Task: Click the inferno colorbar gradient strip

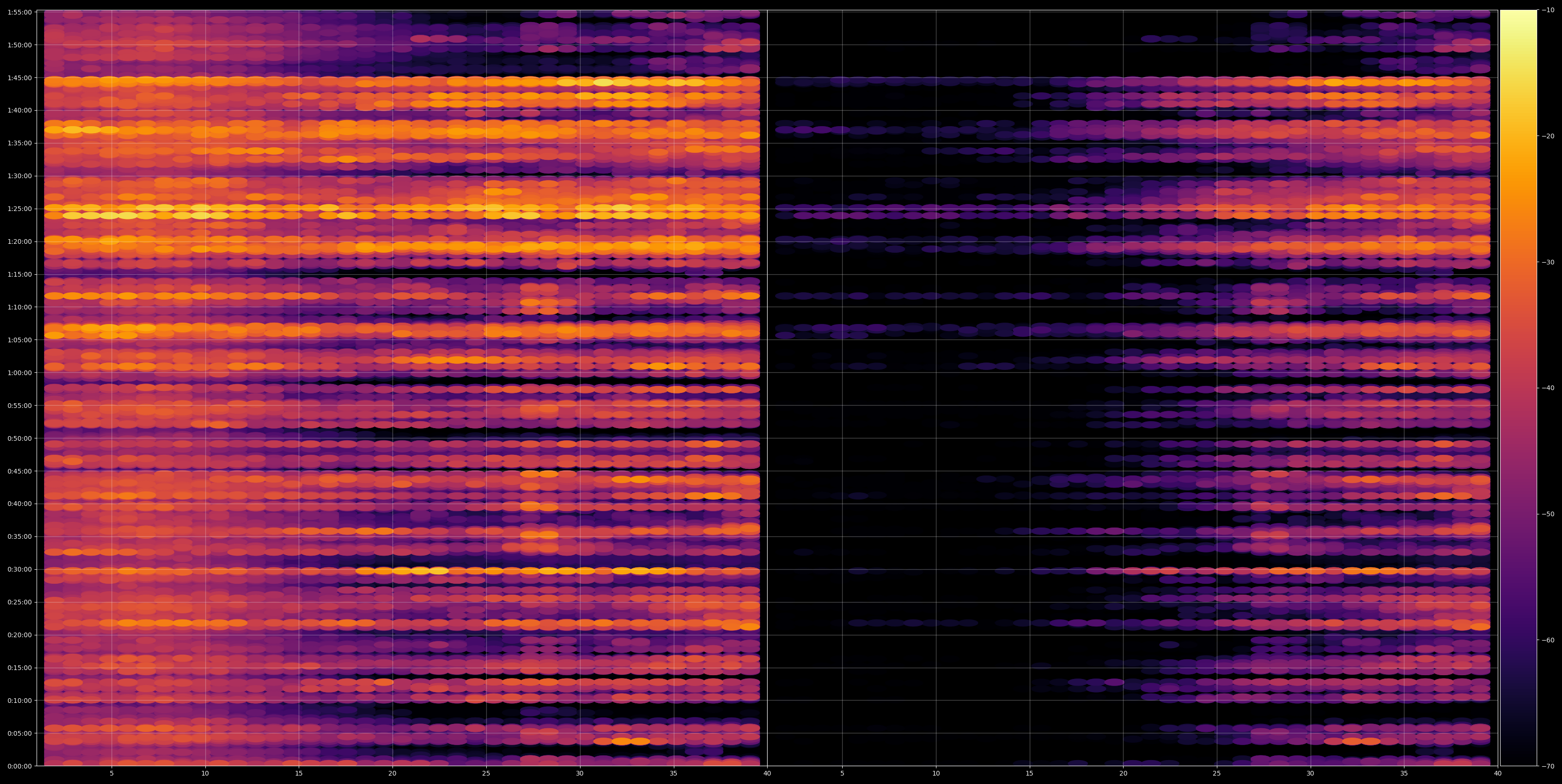Action: click(1518, 387)
